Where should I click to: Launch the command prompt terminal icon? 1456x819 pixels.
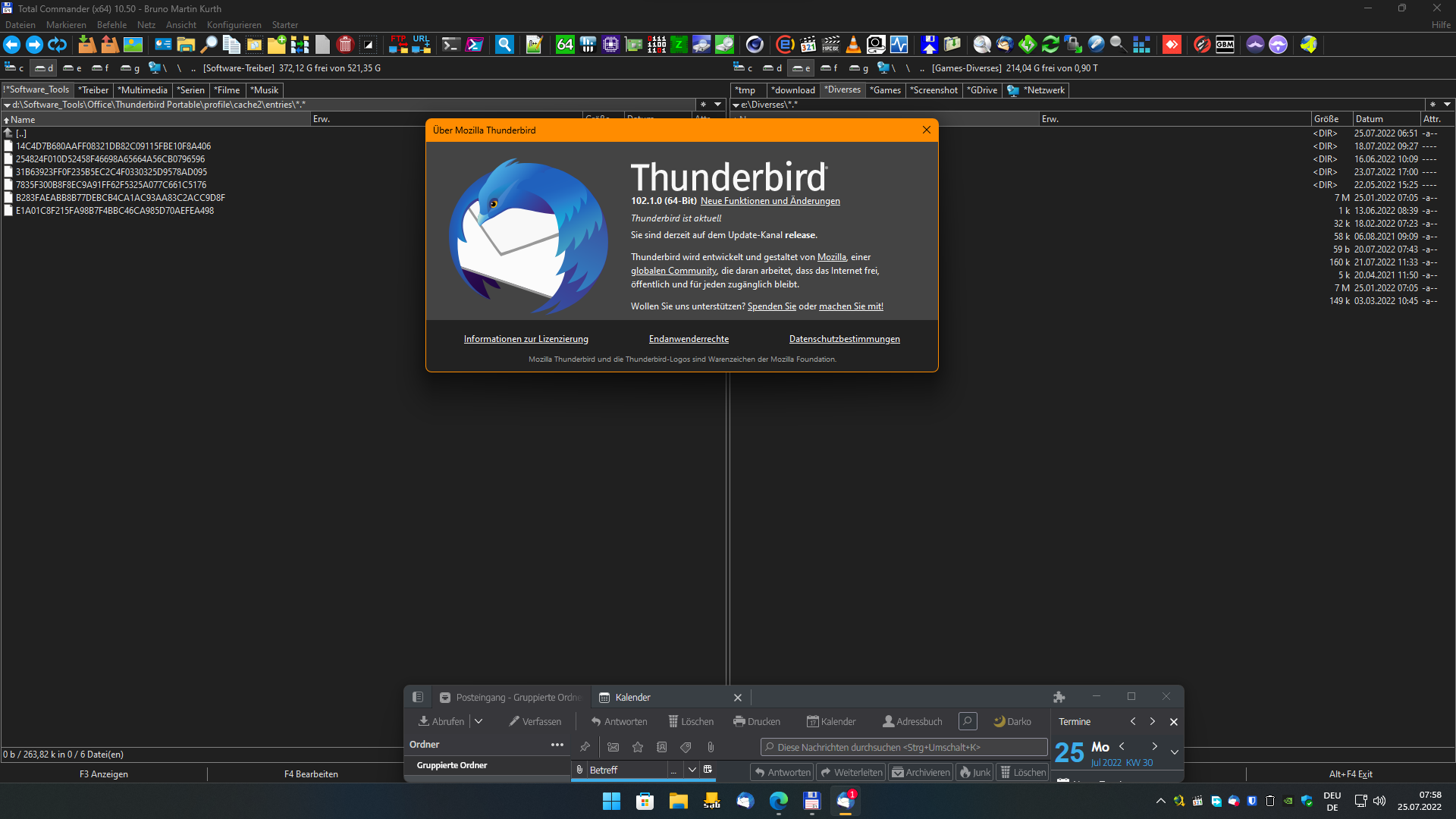pos(451,45)
